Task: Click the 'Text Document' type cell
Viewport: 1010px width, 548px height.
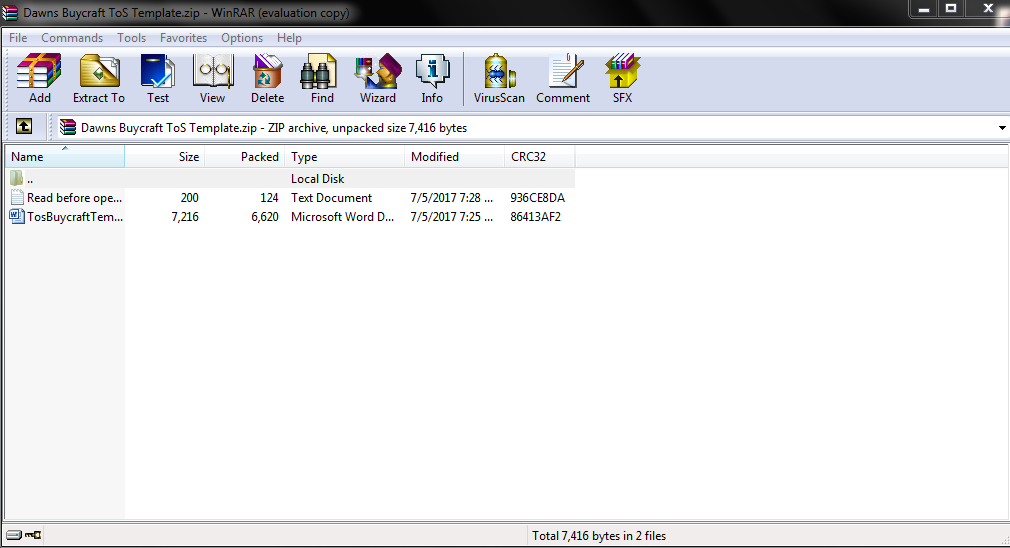Action: [x=332, y=198]
